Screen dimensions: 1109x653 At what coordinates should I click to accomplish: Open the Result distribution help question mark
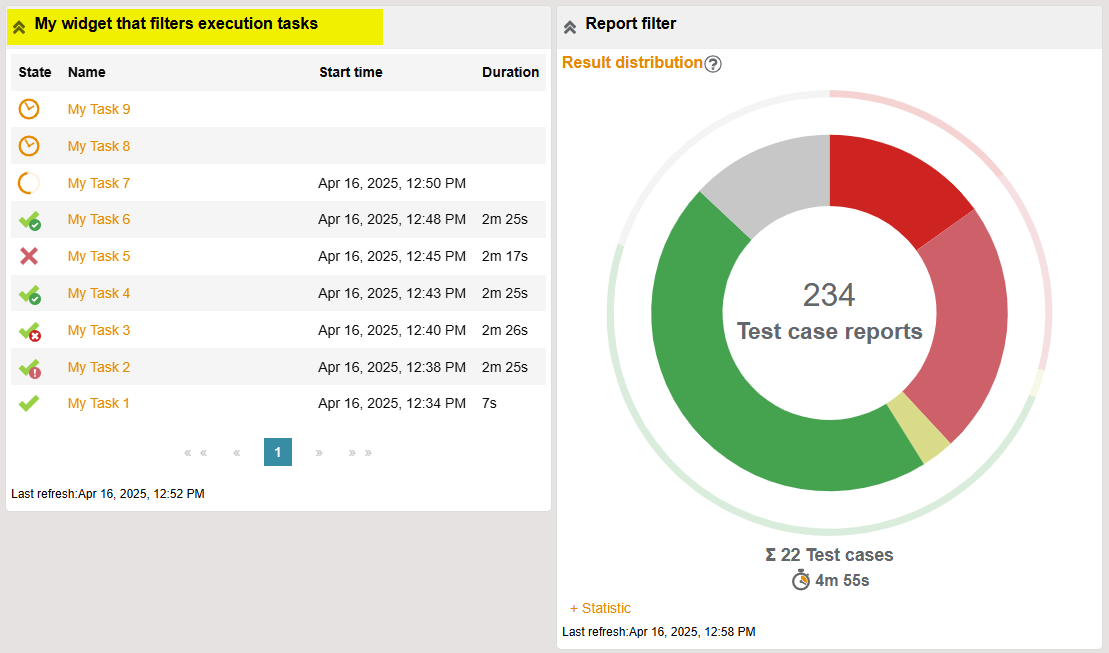tap(712, 62)
